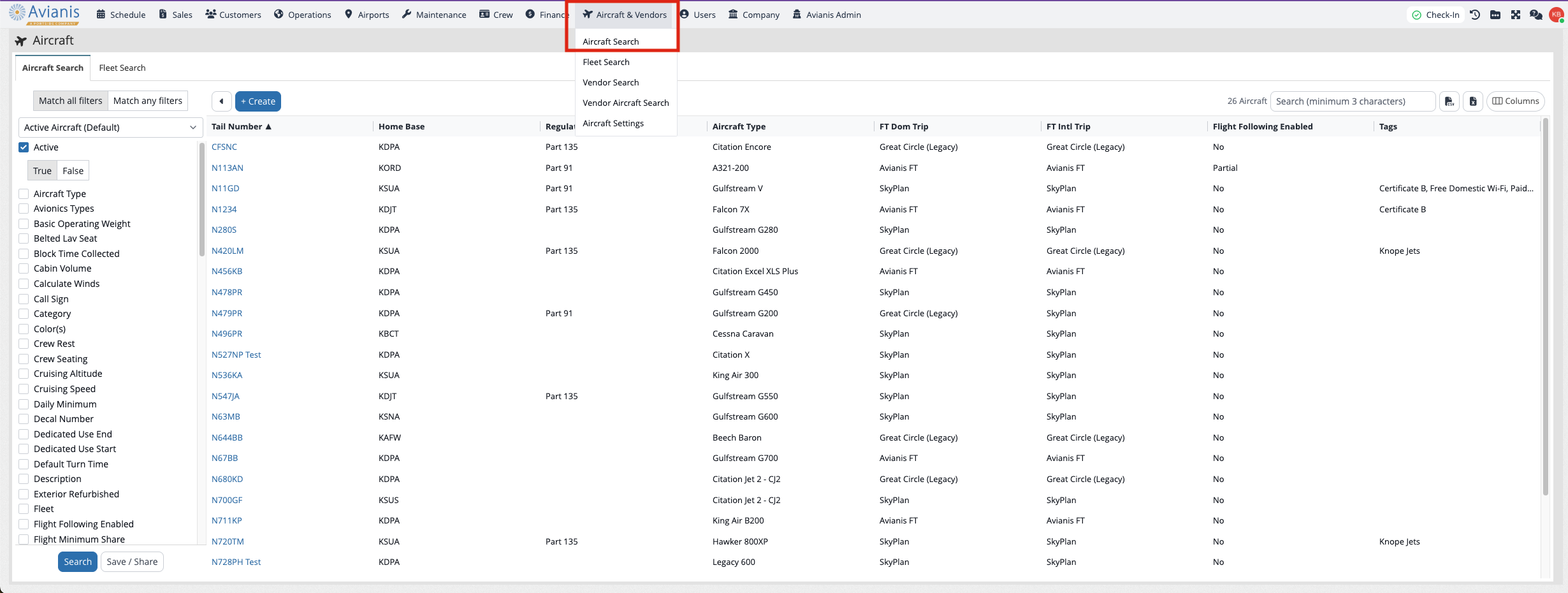The image size is (1568, 593).
Task: Click the aircraft search text field
Action: (x=1353, y=101)
